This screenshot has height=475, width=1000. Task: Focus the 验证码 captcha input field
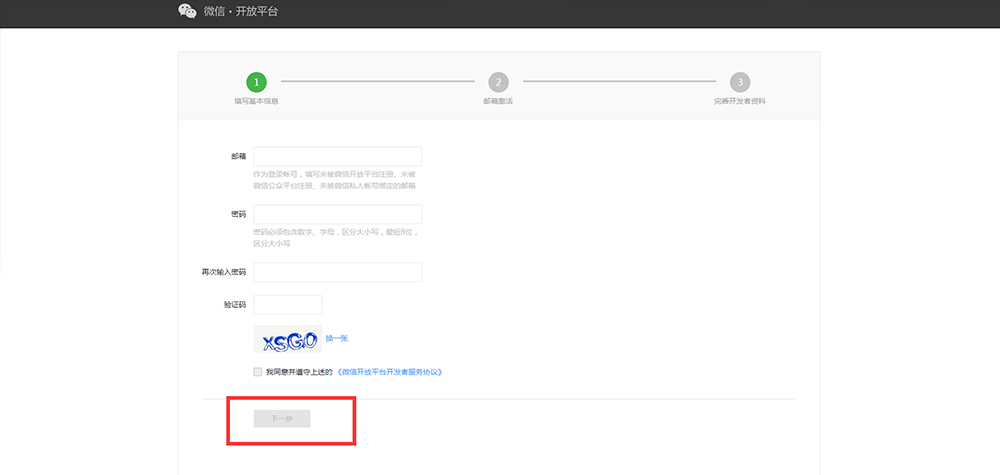pyautogui.click(x=288, y=304)
